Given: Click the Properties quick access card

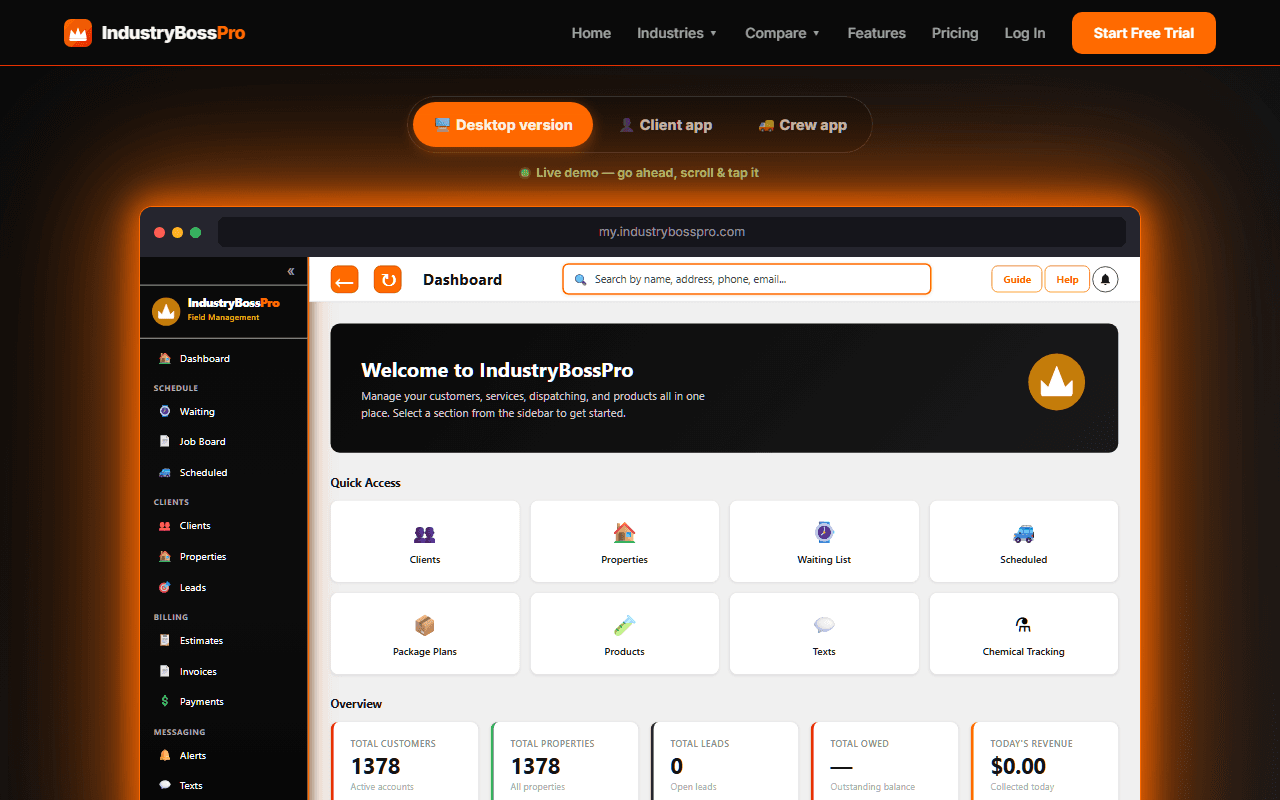Looking at the screenshot, I should tap(625, 541).
